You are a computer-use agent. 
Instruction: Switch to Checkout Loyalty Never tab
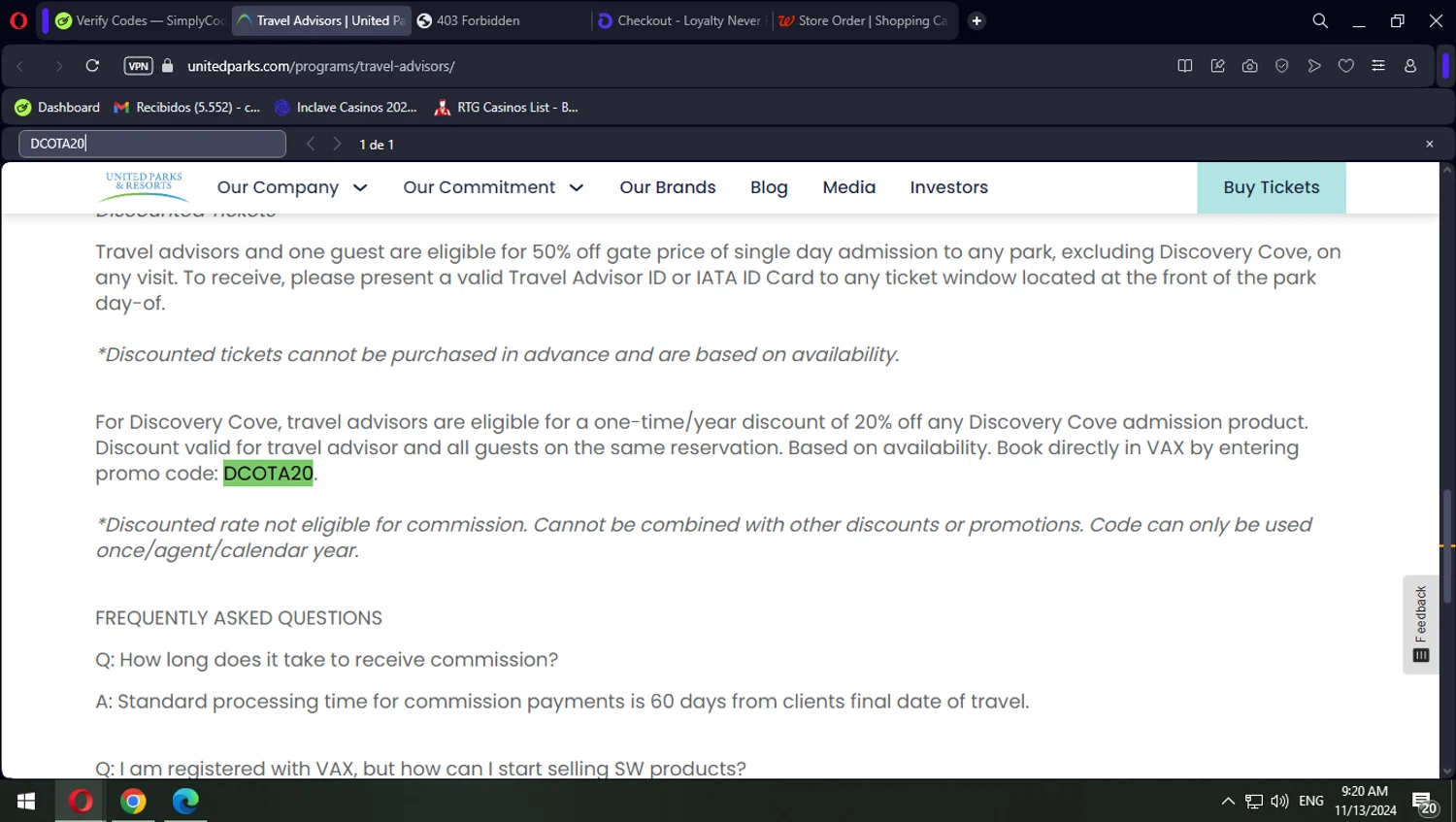coord(679,20)
